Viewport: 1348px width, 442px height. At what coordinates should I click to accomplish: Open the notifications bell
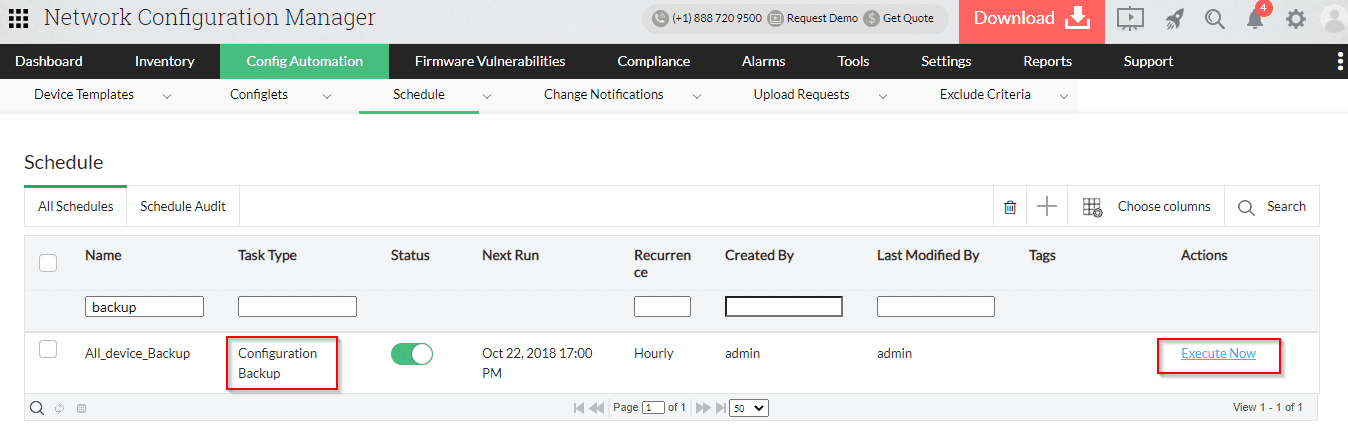(x=1255, y=19)
